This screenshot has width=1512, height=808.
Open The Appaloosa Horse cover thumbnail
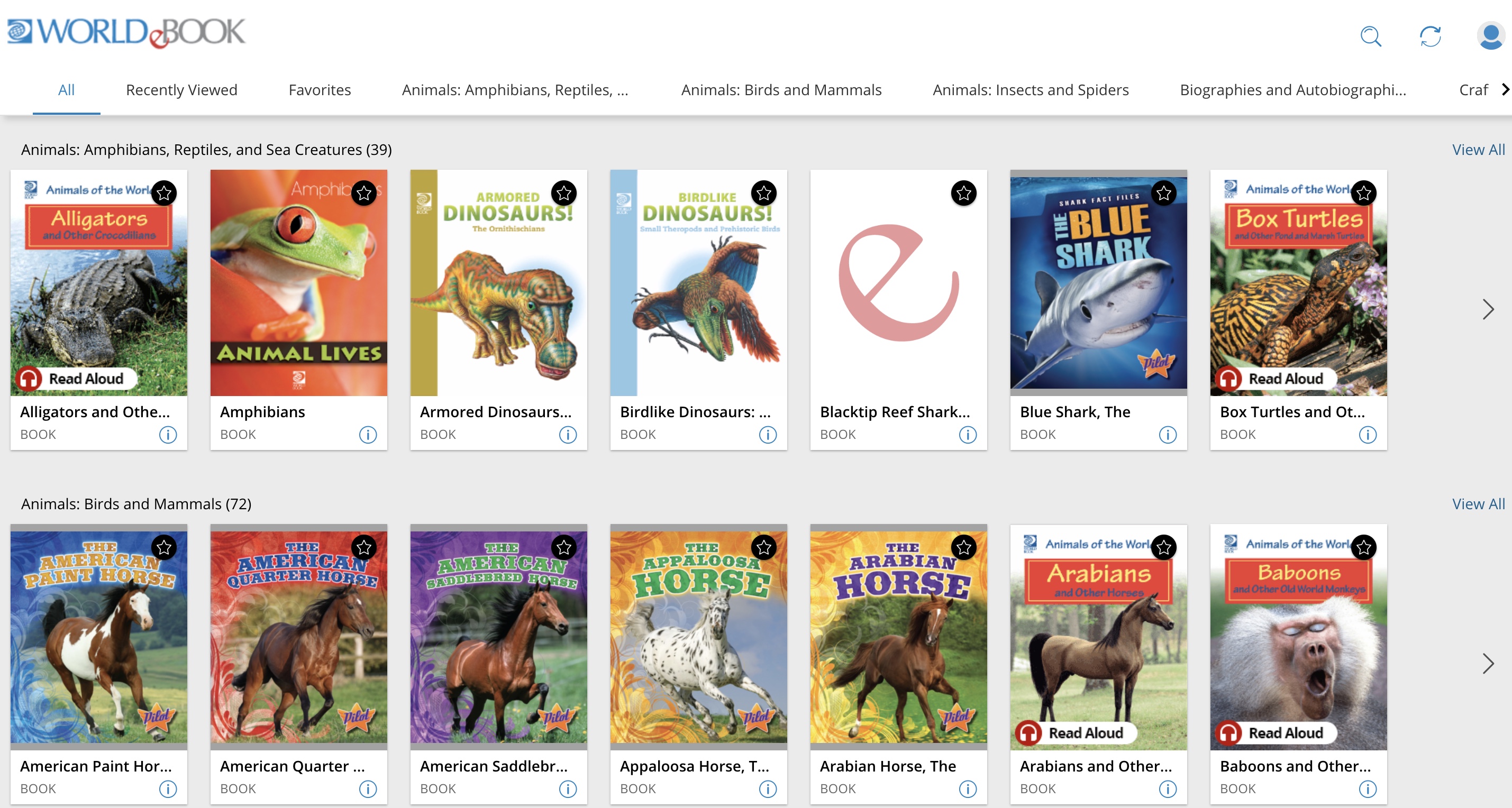(698, 637)
